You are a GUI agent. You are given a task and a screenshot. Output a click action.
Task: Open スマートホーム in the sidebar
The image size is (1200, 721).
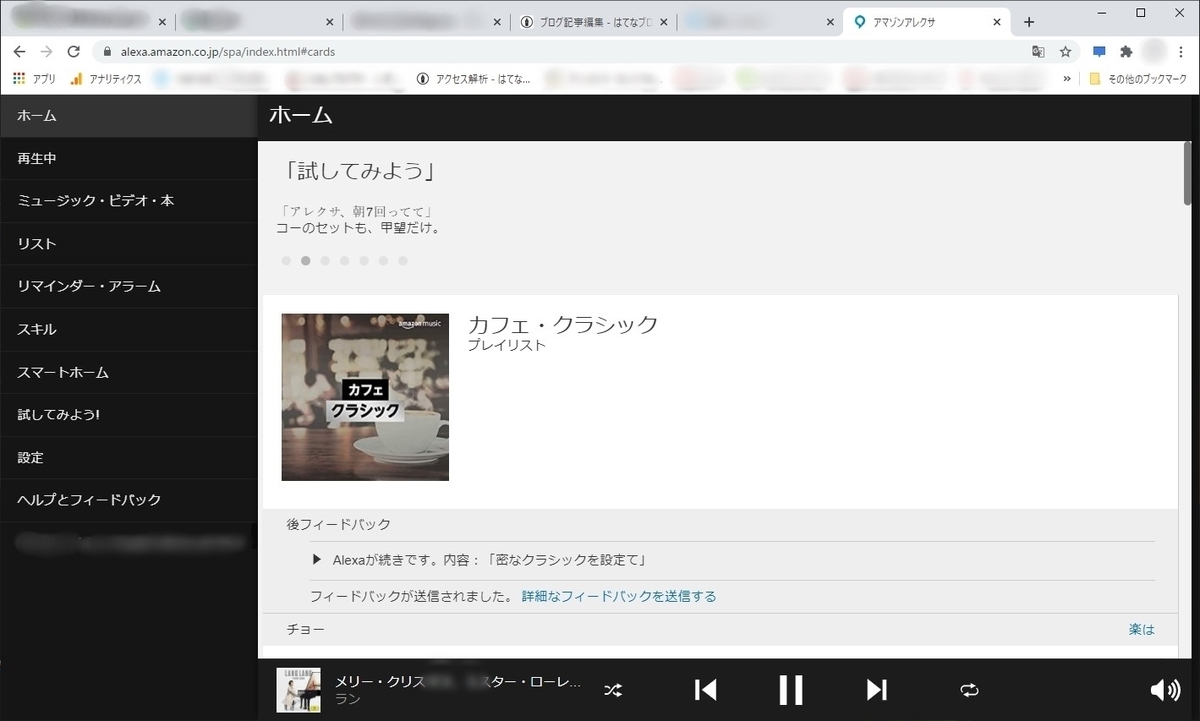pyautogui.click(x=128, y=372)
